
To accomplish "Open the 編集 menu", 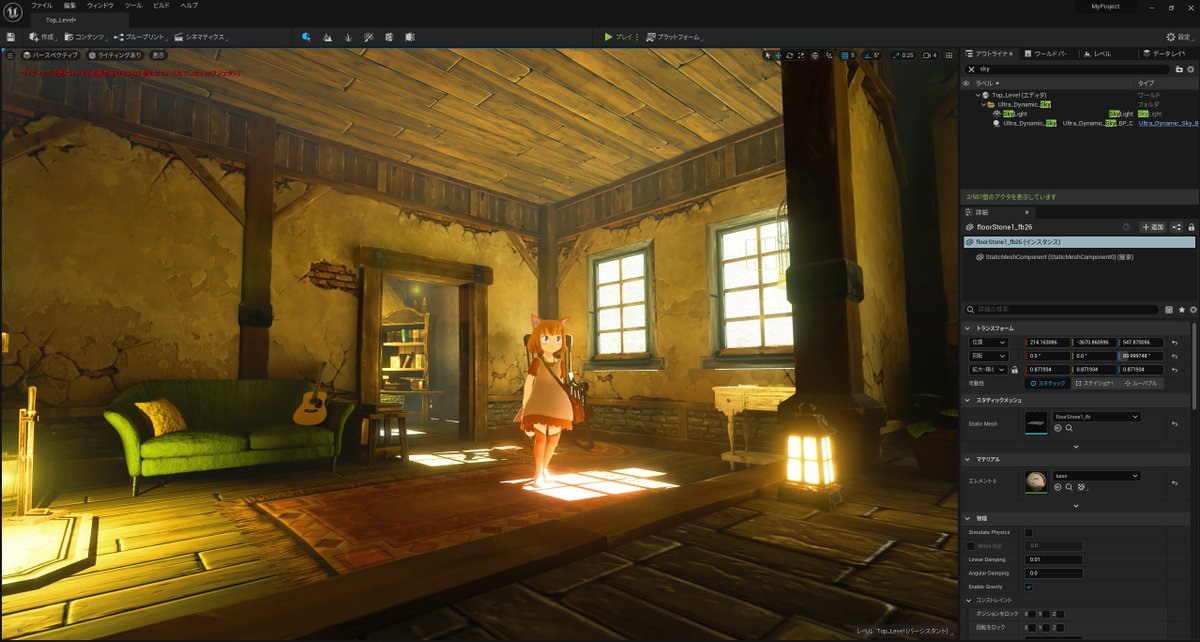I will coord(70,6).
